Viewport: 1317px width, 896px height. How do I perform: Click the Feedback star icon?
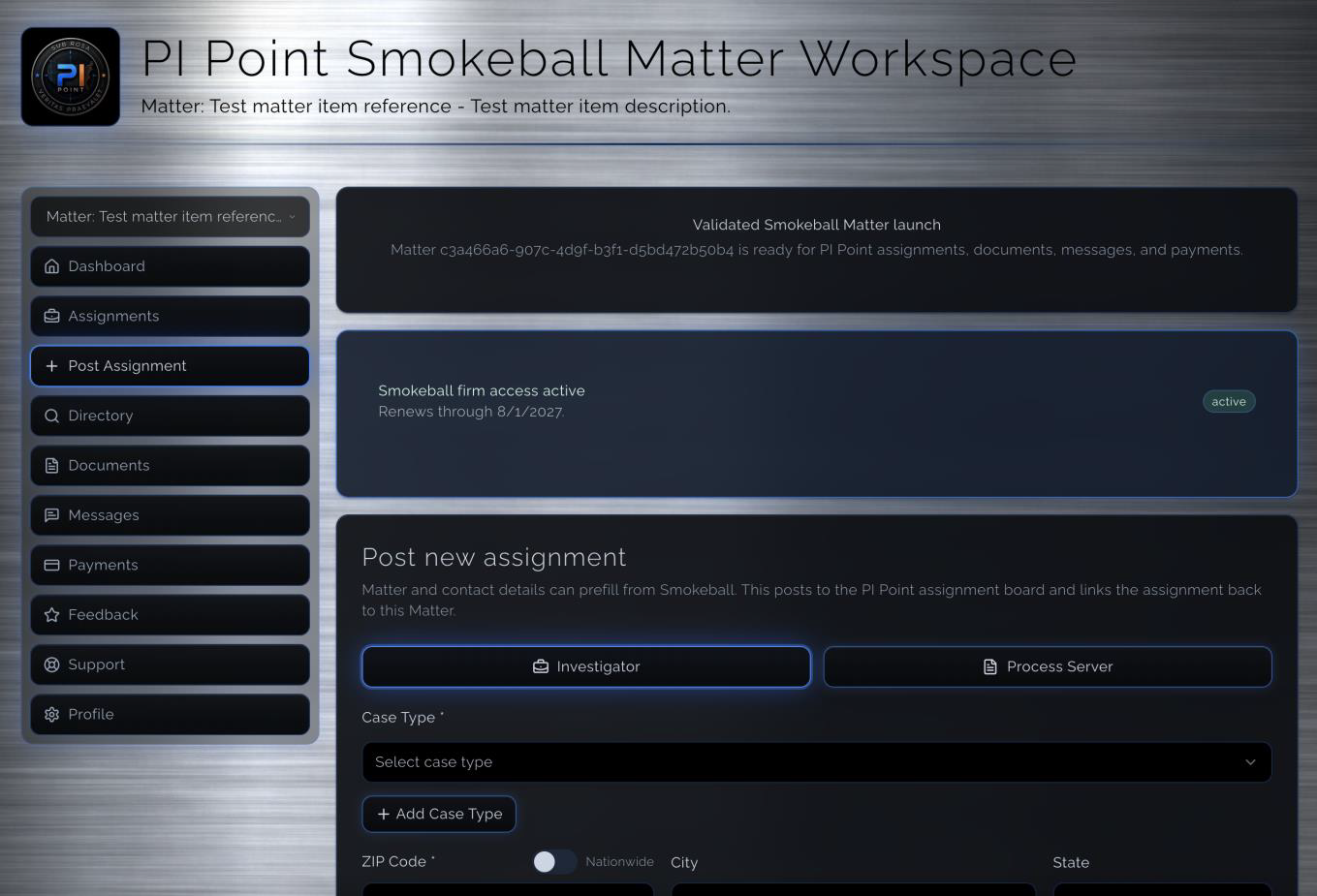click(52, 615)
